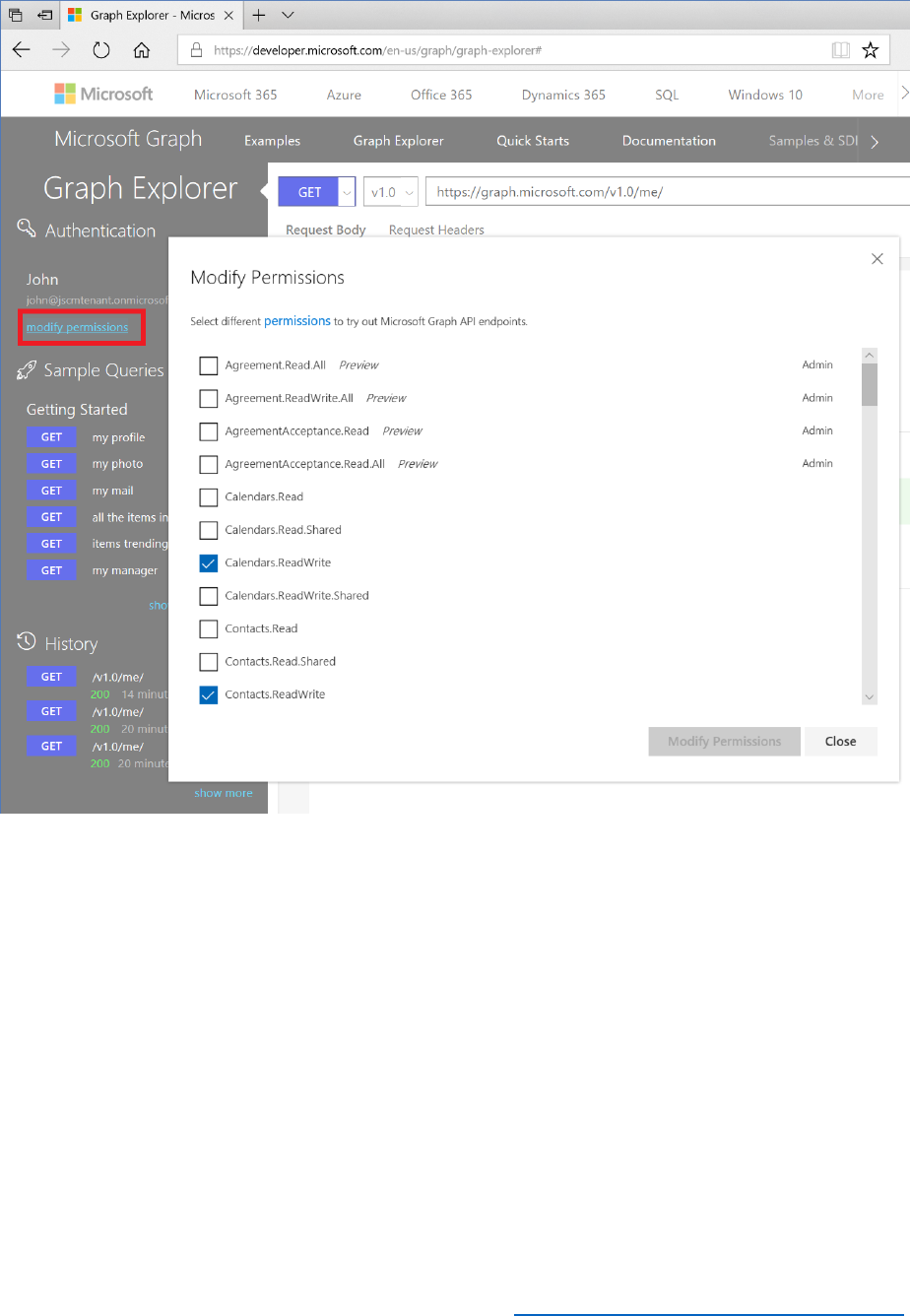
Task: Expand Graph nav bar right chevron
Action: (875, 141)
